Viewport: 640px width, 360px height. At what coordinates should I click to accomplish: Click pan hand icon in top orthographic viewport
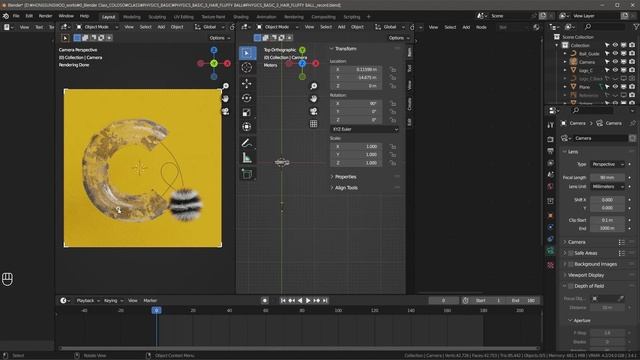point(313,99)
